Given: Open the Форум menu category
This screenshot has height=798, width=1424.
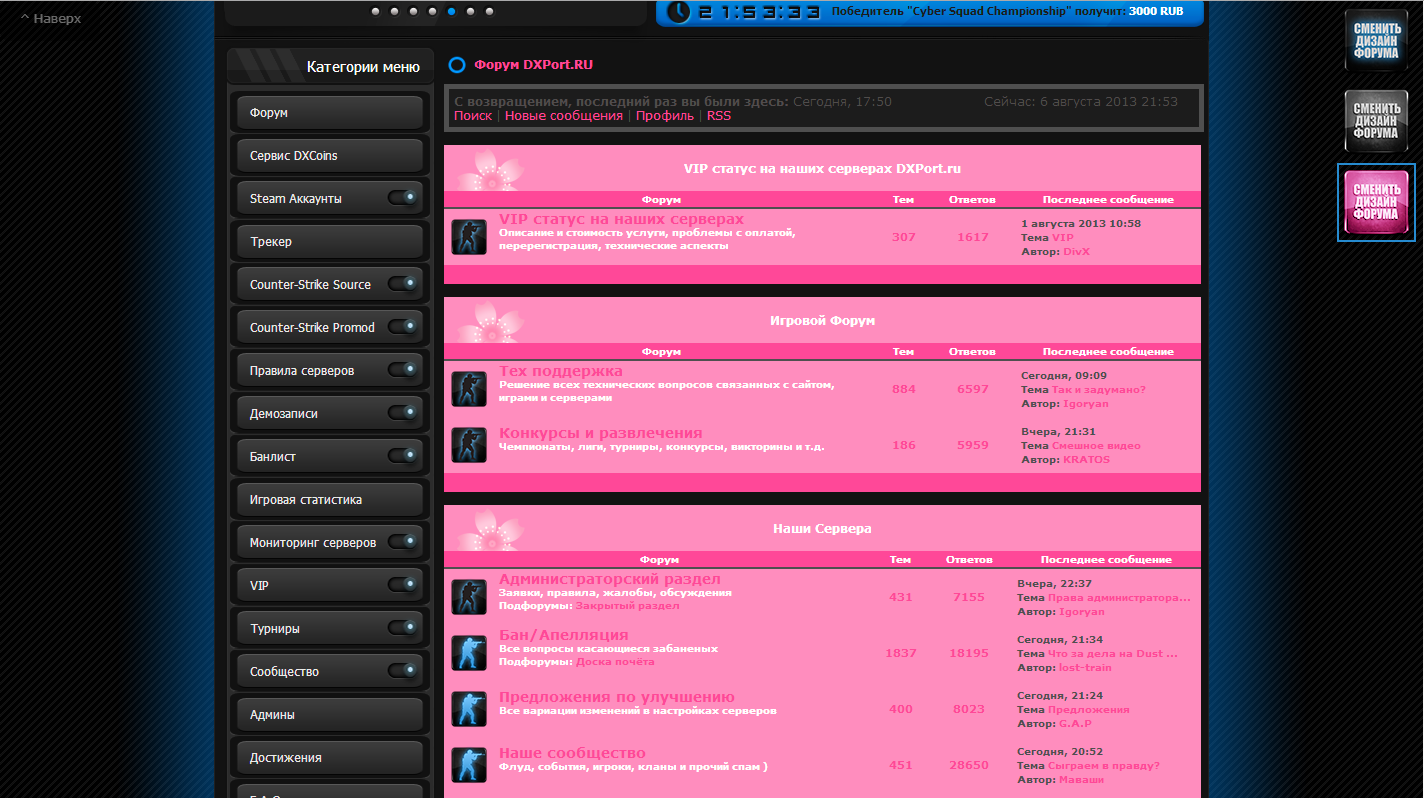Looking at the screenshot, I should [x=330, y=113].
